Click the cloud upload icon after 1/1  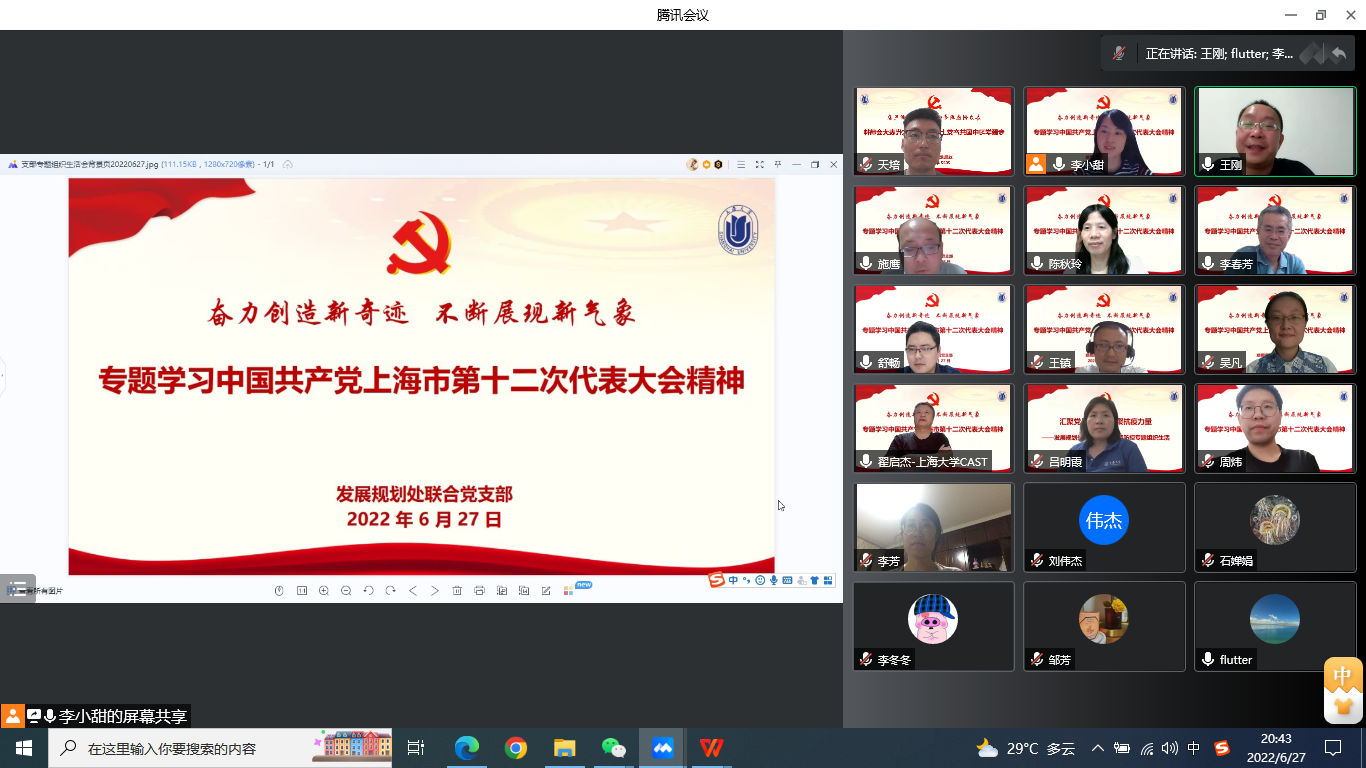click(288, 164)
